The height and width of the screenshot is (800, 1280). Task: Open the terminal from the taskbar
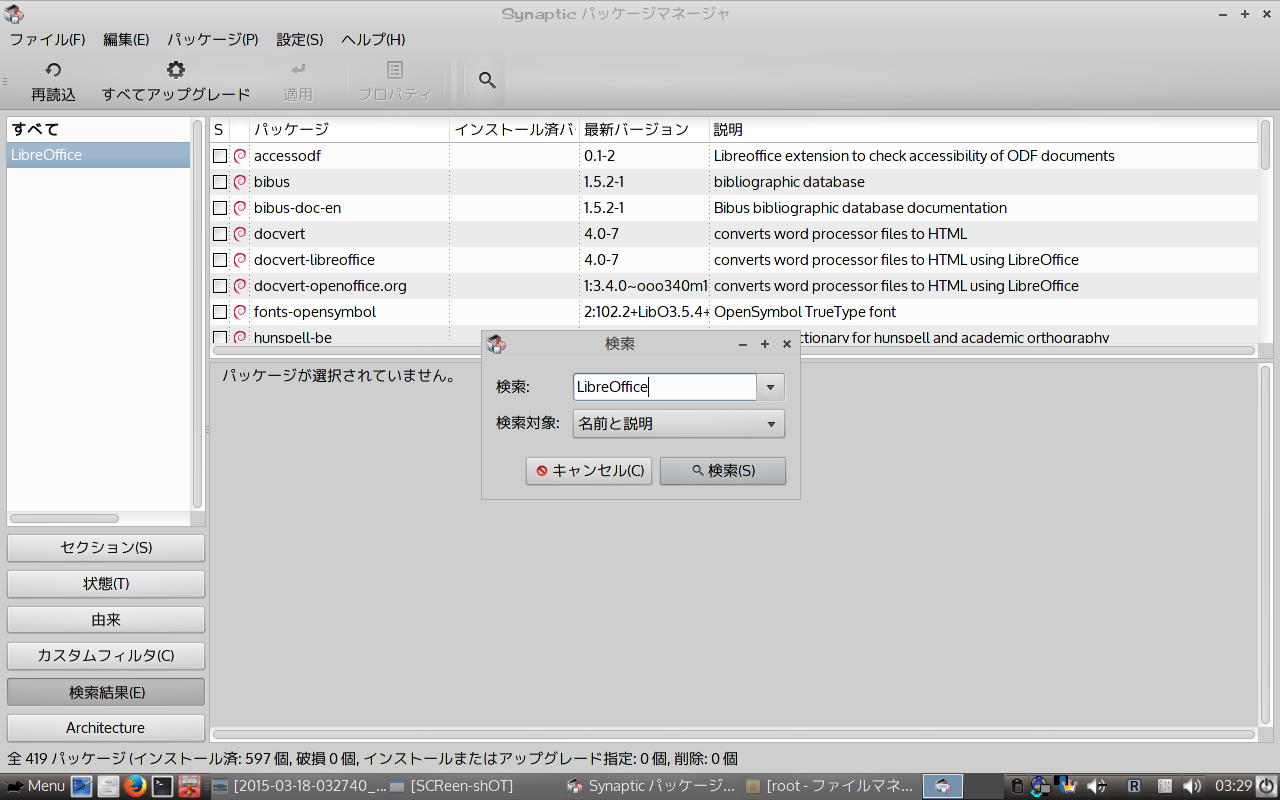[163, 786]
